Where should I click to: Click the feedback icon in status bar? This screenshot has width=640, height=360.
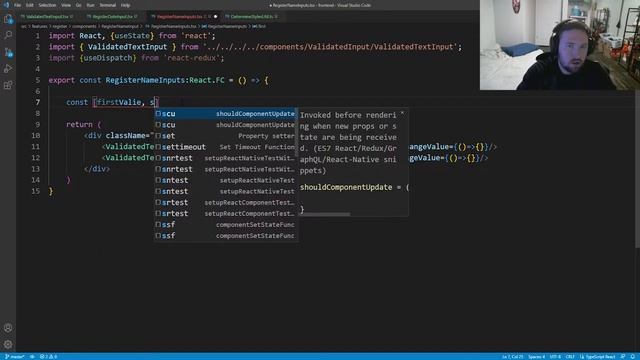623,357
